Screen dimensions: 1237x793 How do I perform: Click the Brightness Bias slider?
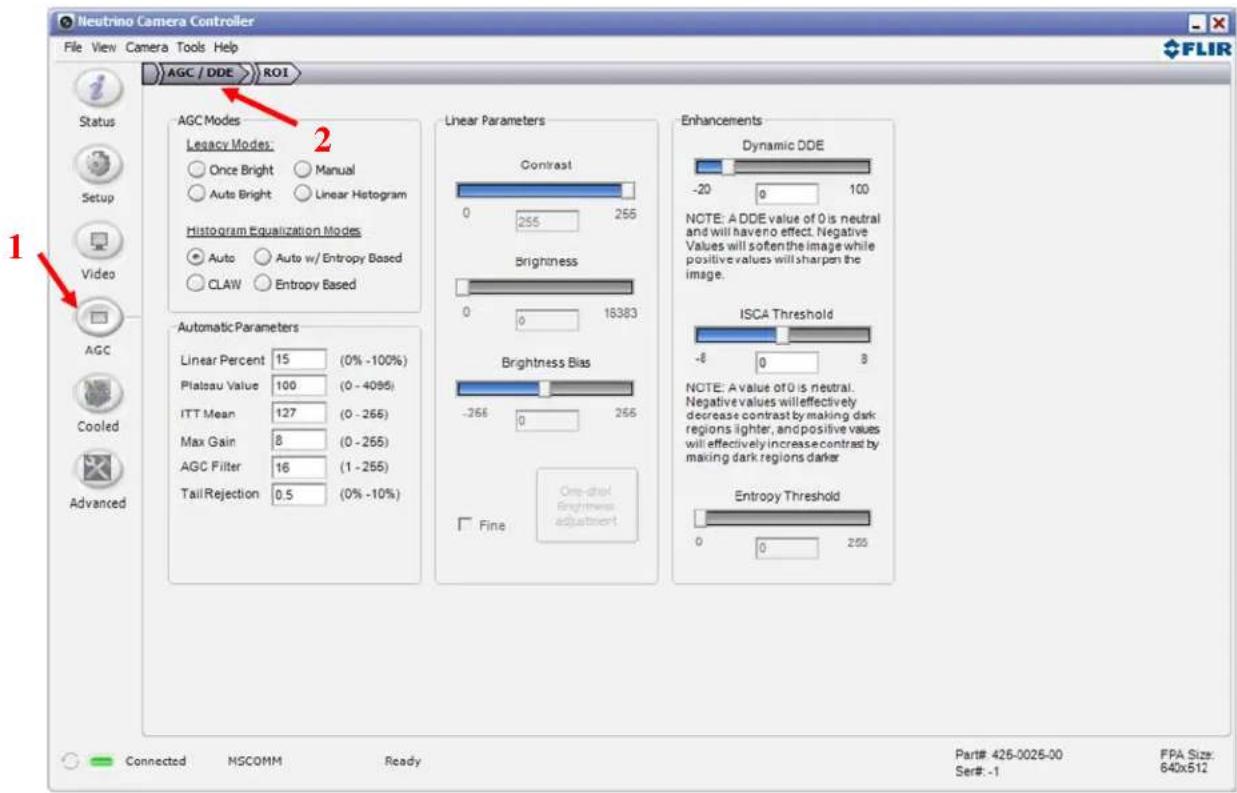coord(545,389)
